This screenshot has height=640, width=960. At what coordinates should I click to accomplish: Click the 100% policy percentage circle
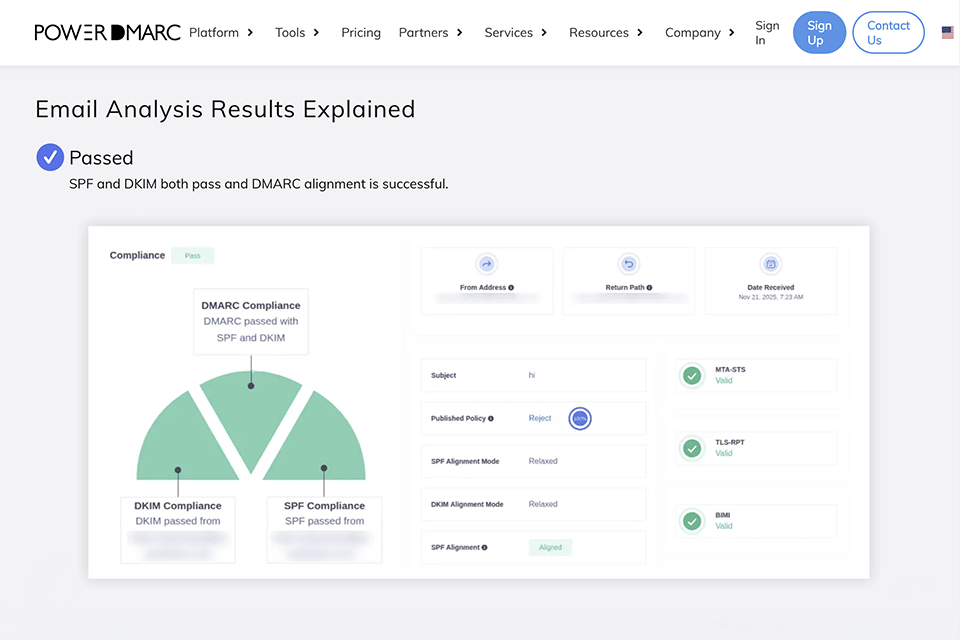tap(580, 418)
